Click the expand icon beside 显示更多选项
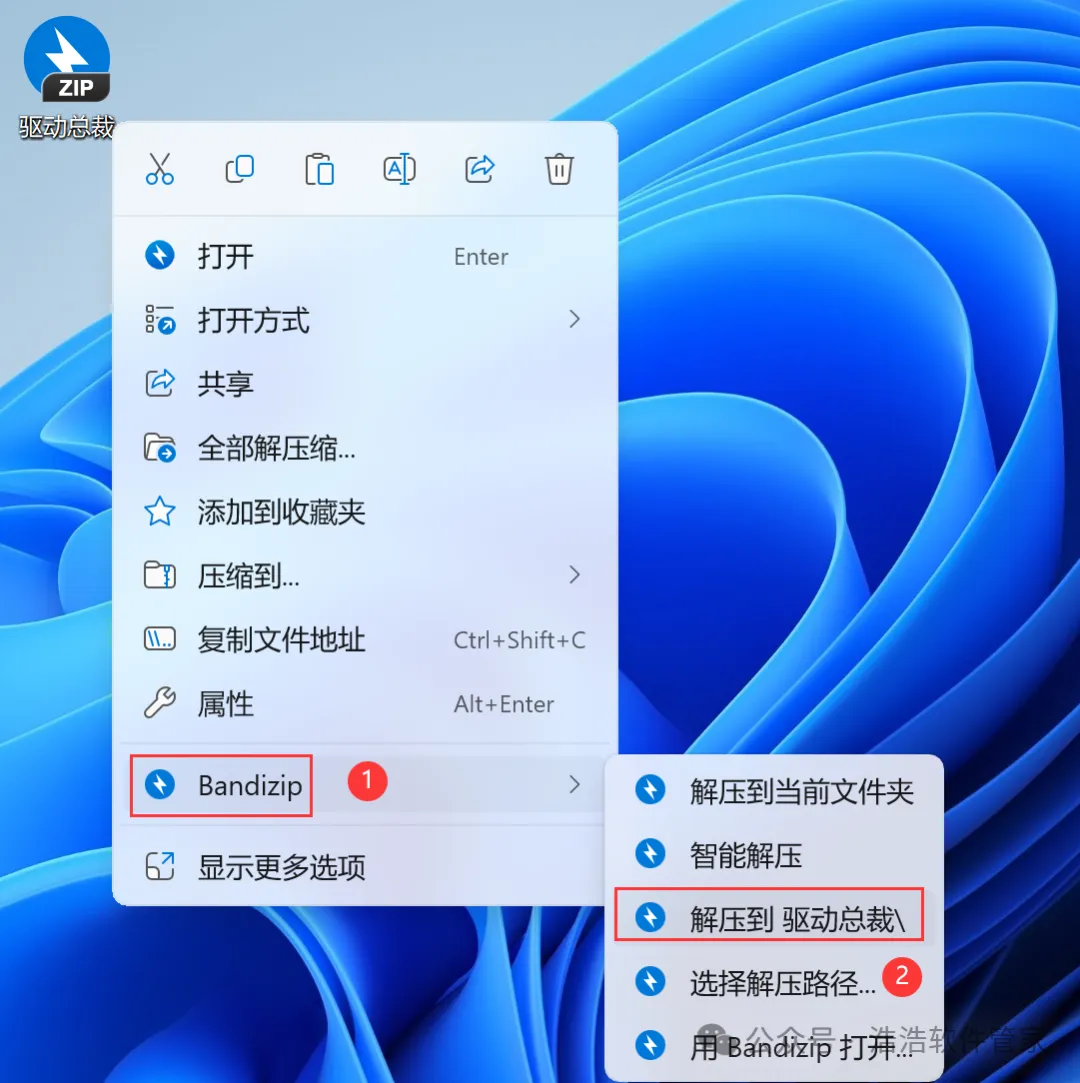The height and width of the screenshot is (1083, 1080). 160,866
